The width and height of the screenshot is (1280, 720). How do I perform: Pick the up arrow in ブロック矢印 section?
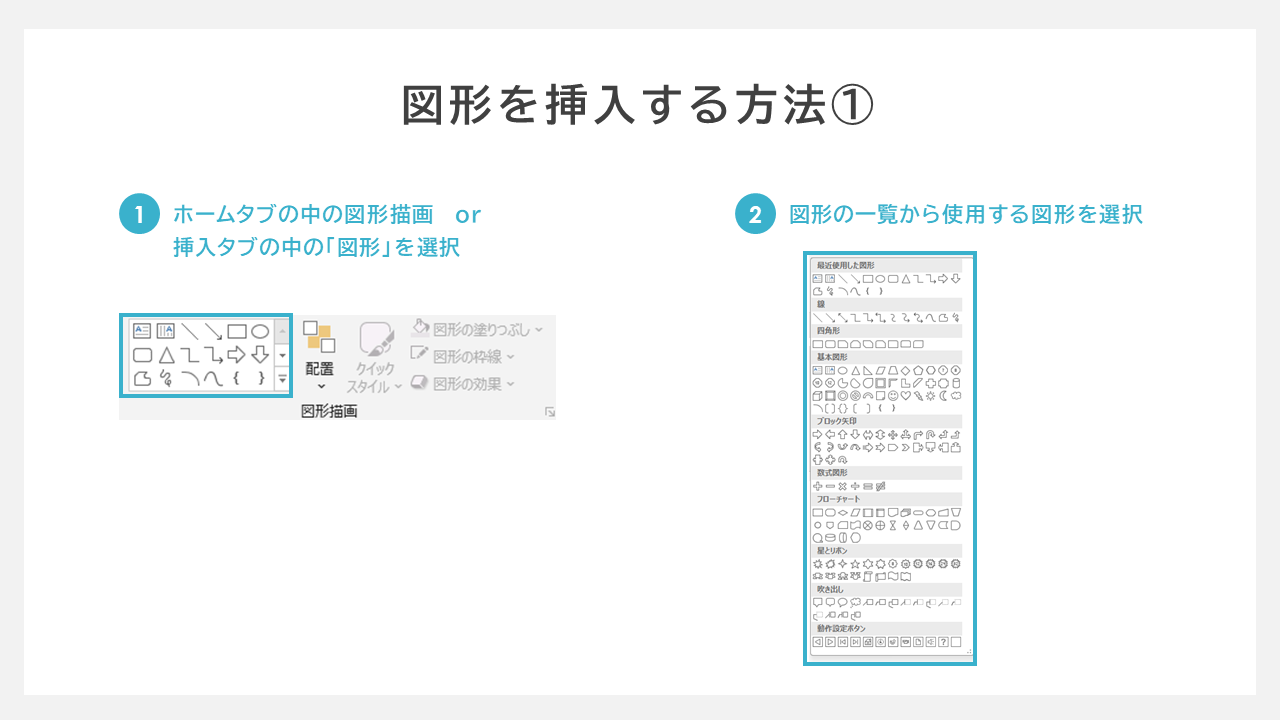click(842, 435)
